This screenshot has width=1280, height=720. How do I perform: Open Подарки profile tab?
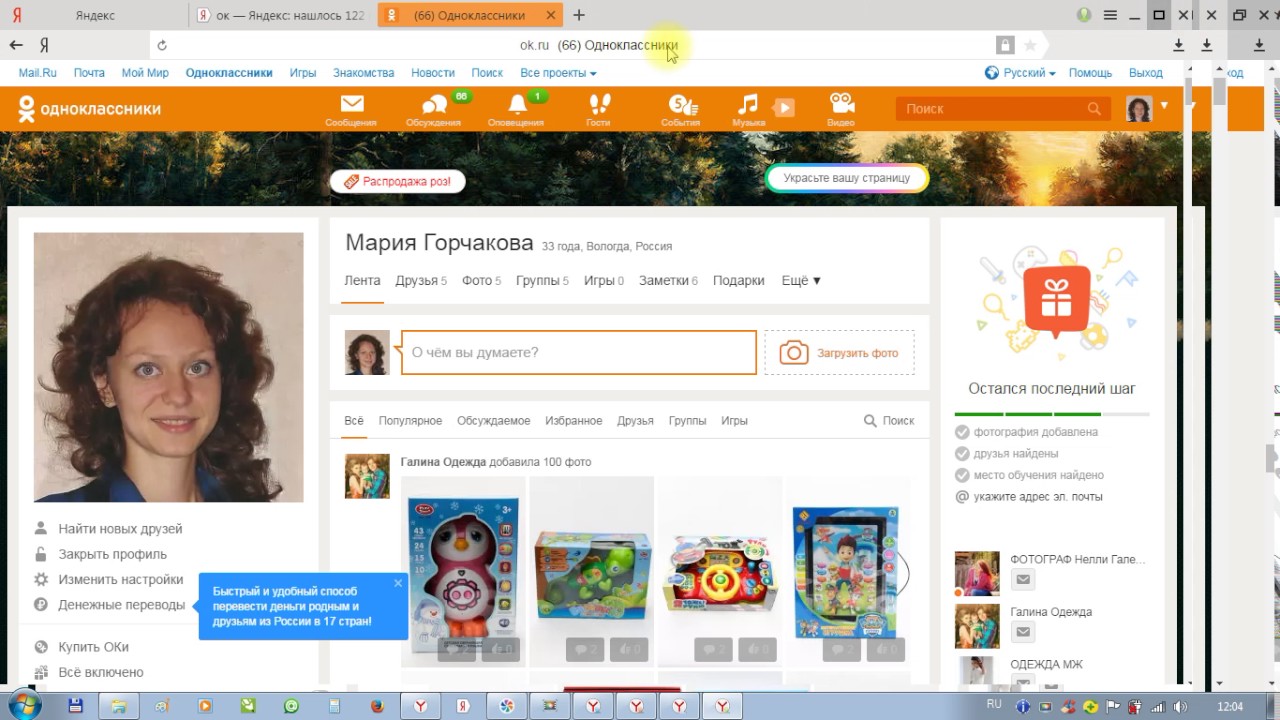[739, 281]
